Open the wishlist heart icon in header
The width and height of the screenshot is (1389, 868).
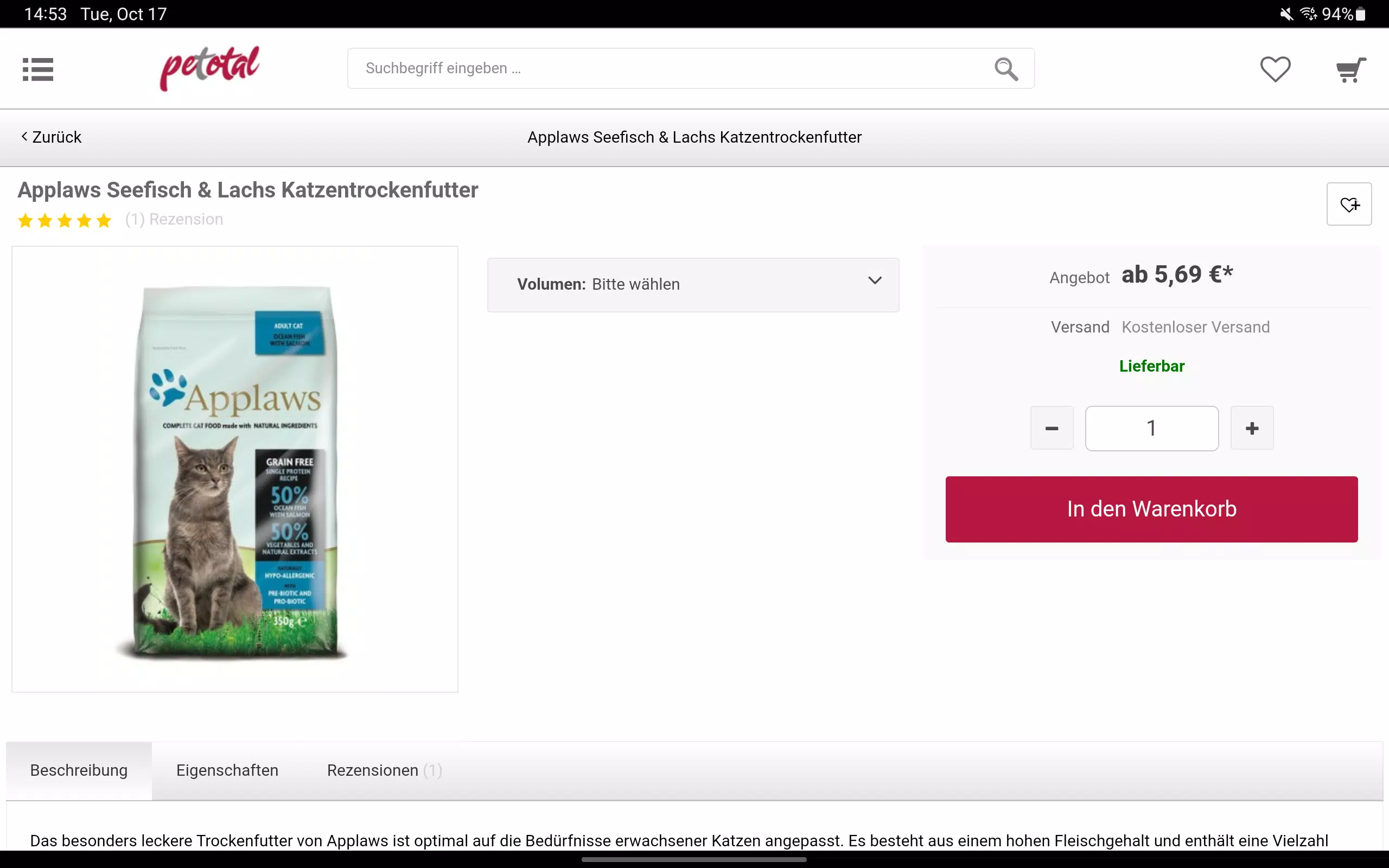point(1276,69)
